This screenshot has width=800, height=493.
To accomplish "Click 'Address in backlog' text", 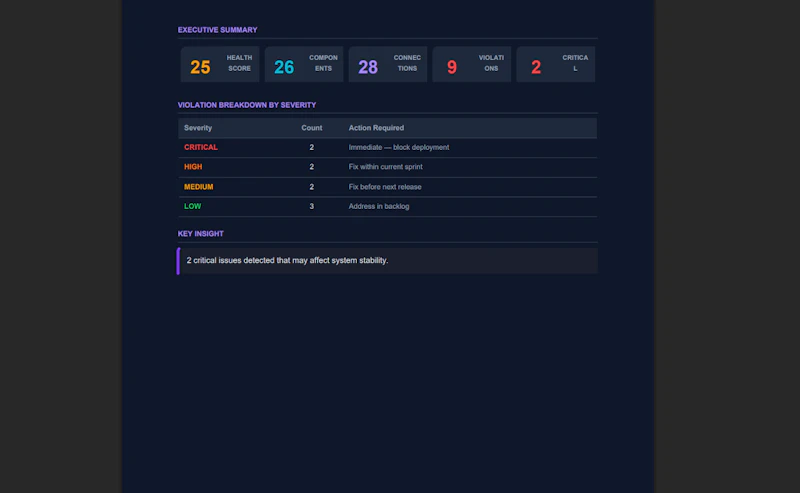I will click(379, 206).
